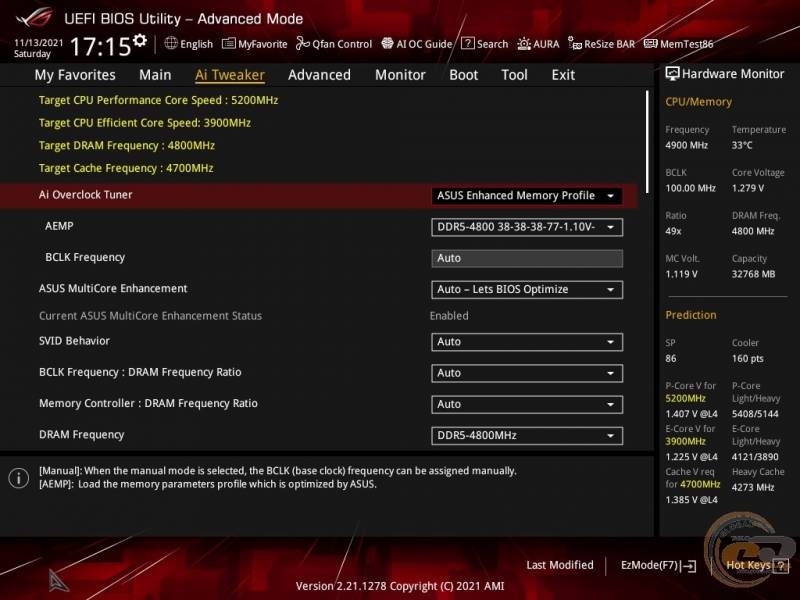Image resolution: width=800 pixels, height=600 pixels.
Task: Click Target DRAM Frequency : 4800MHz text
Action: click(127, 145)
